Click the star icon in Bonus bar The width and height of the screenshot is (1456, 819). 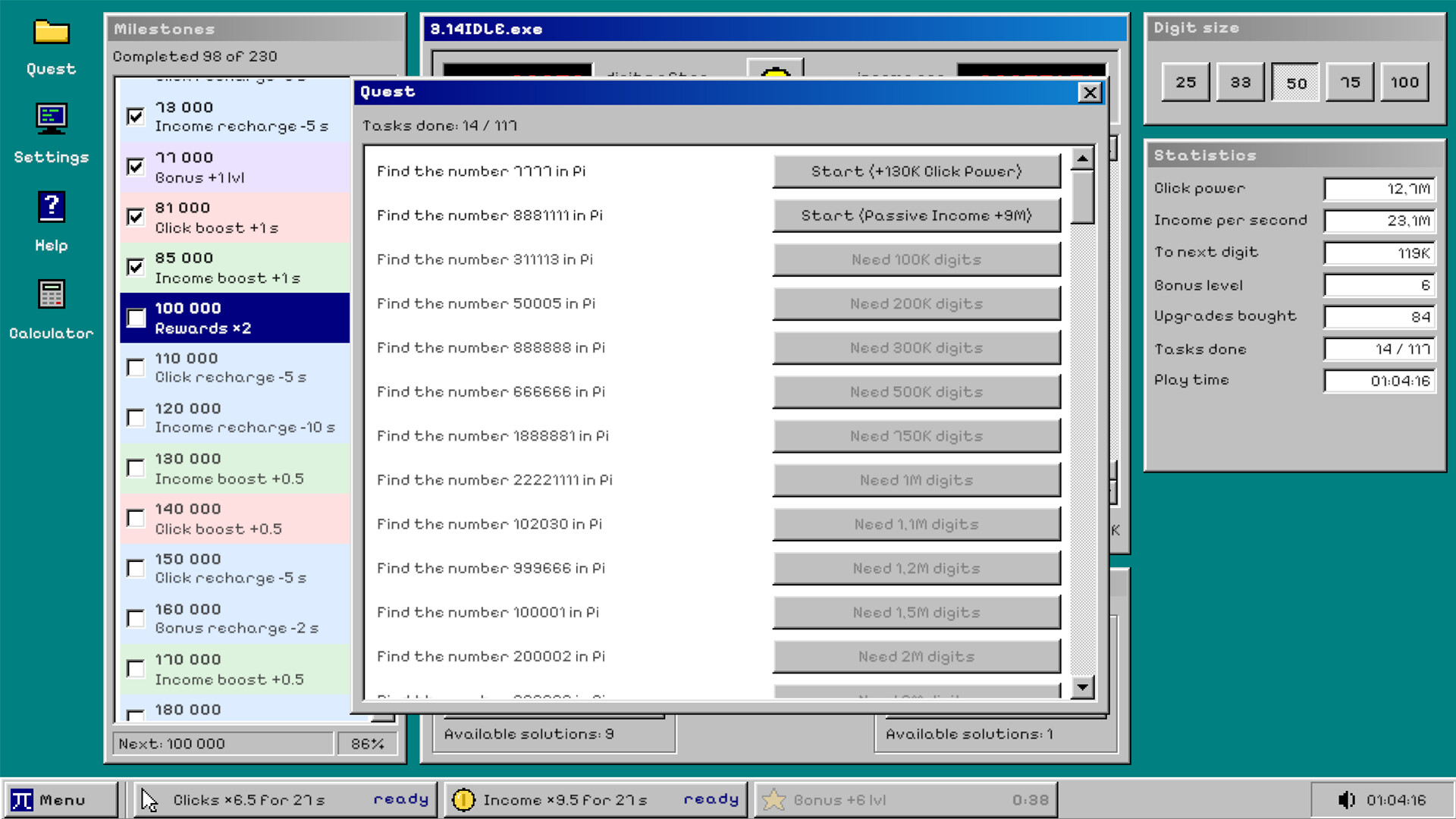coord(773,800)
